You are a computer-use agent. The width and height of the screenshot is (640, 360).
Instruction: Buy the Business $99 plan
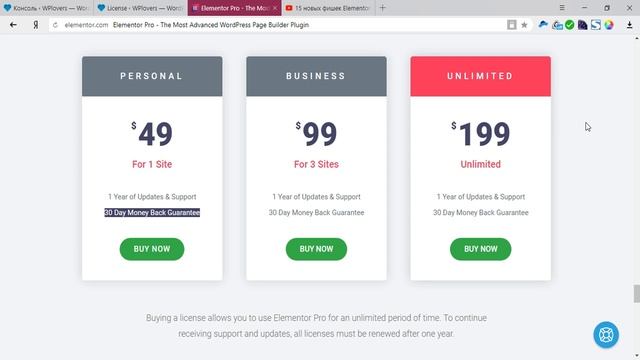pyautogui.click(x=316, y=249)
